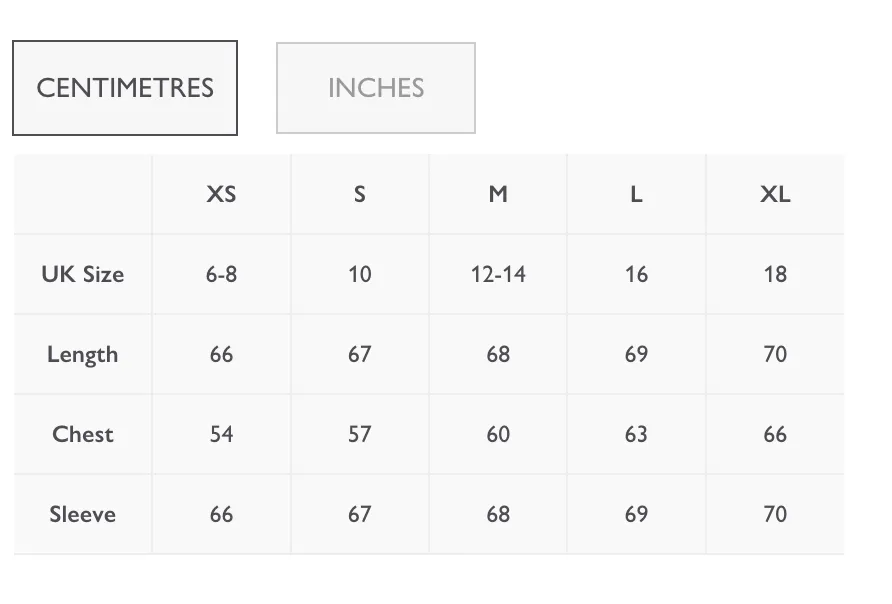
Task: Select the CENTIMETRES unit tab
Action: (x=125, y=88)
